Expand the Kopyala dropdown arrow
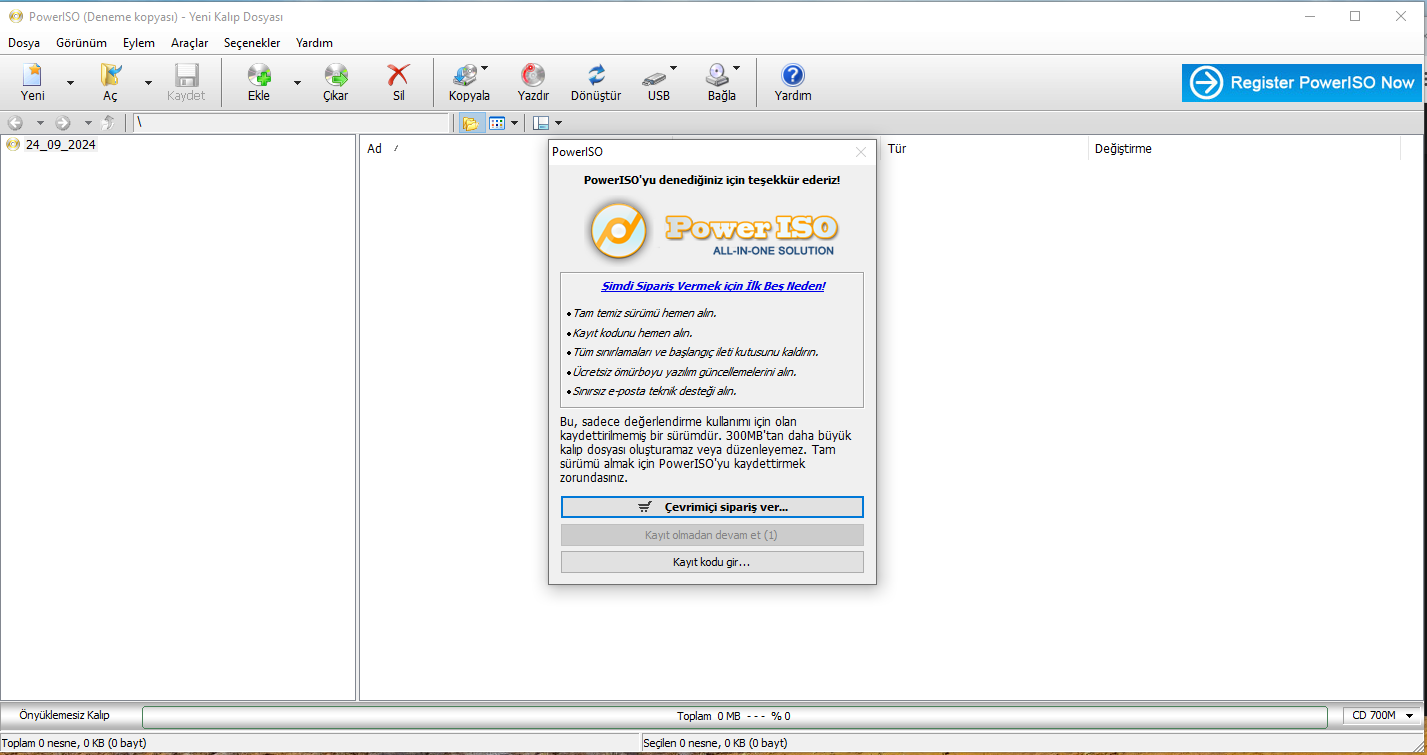 pos(485,69)
